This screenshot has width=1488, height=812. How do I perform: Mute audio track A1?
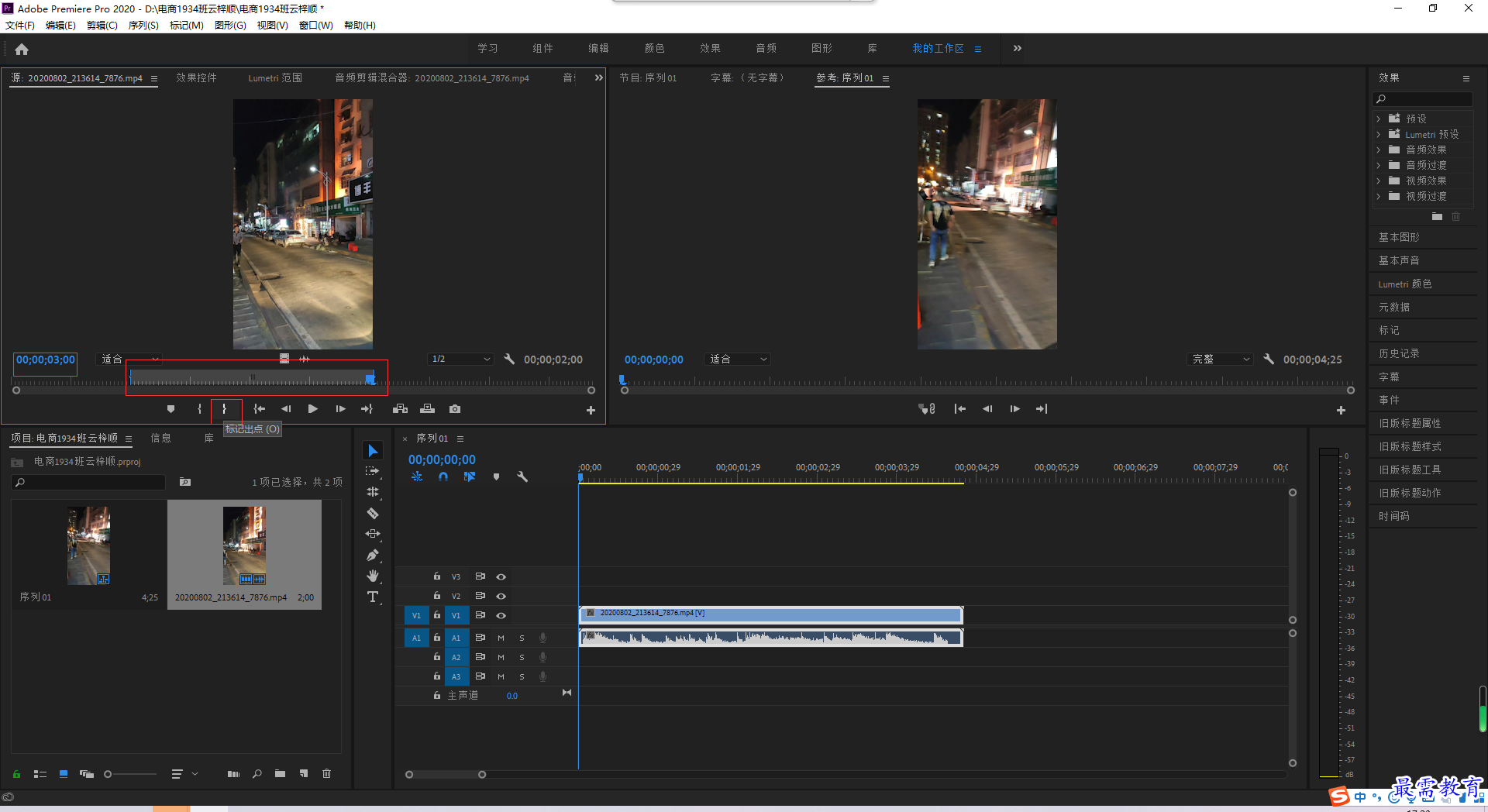tap(501, 638)
